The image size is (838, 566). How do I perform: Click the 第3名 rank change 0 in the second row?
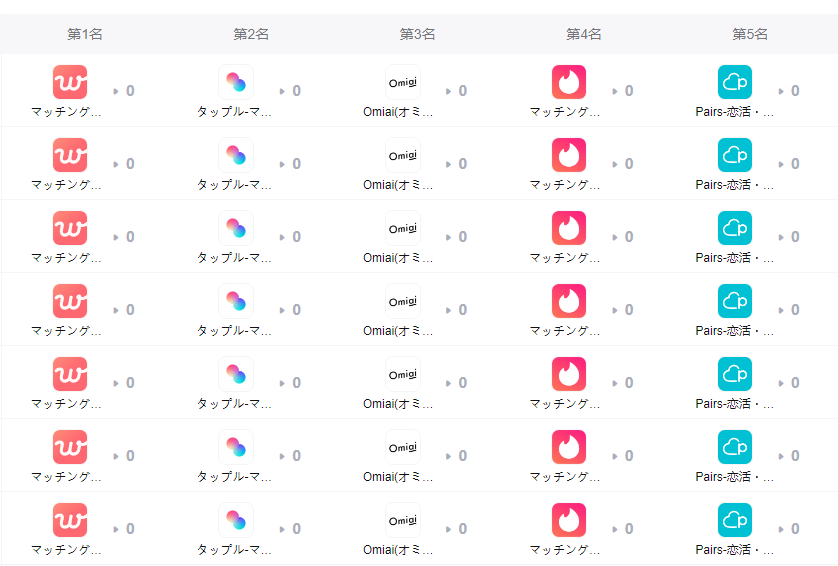[456, 164]
